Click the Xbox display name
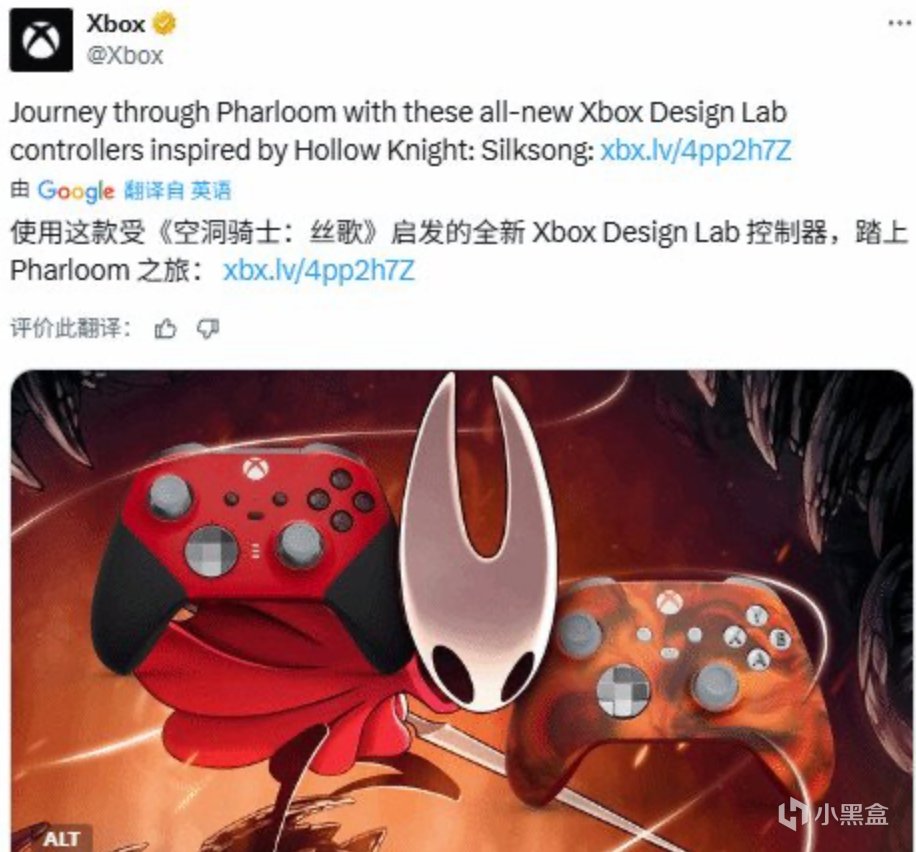 pos(116,24)
